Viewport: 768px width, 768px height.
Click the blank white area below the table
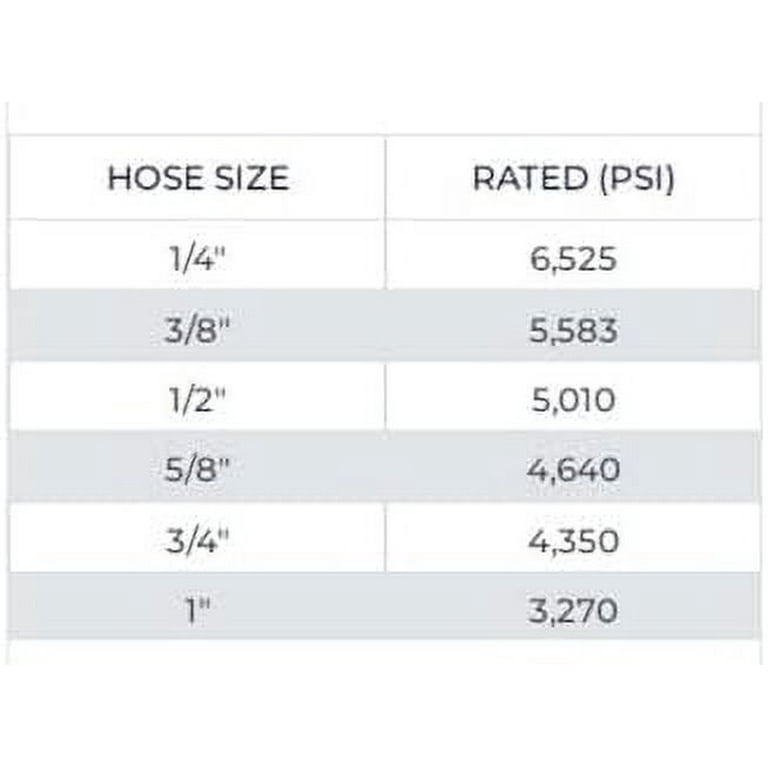[x=384, y=710]
